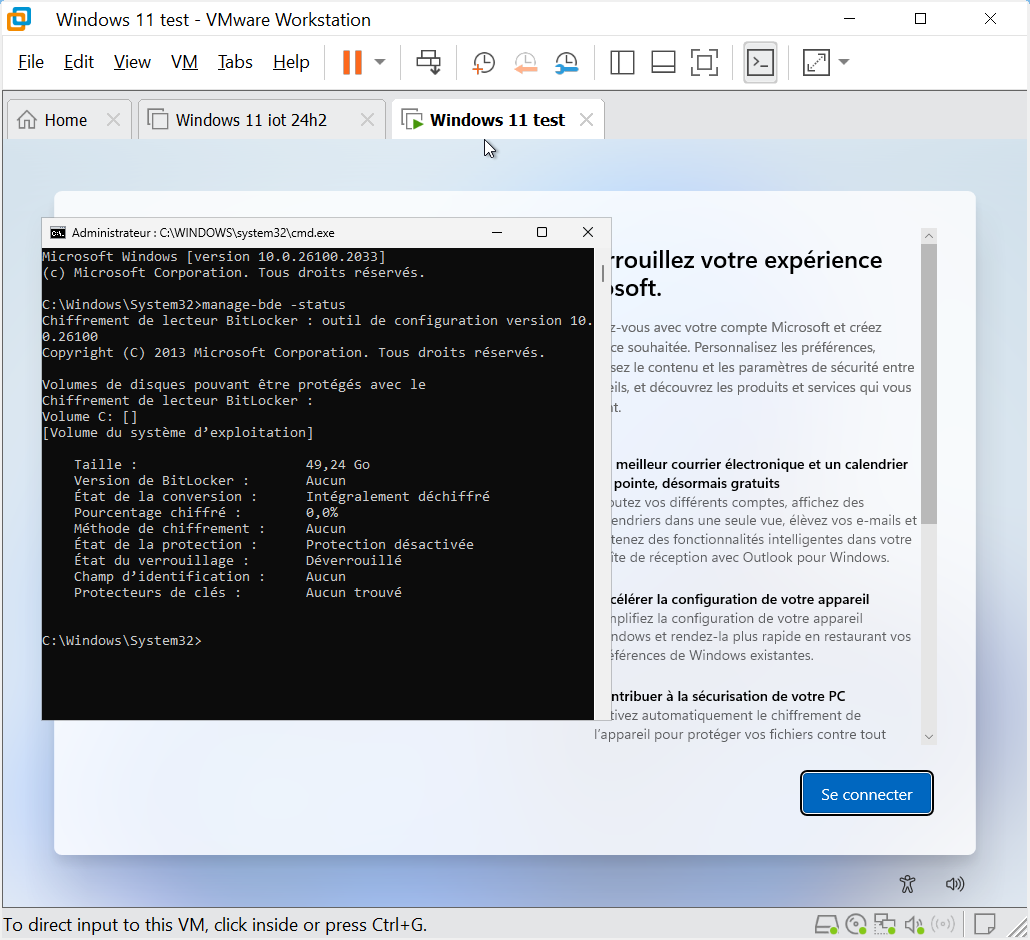Click the C:\Windows\System32> prompt at bottom
The height and width of the screenshot is (940, 1030).
pos(122,640)
